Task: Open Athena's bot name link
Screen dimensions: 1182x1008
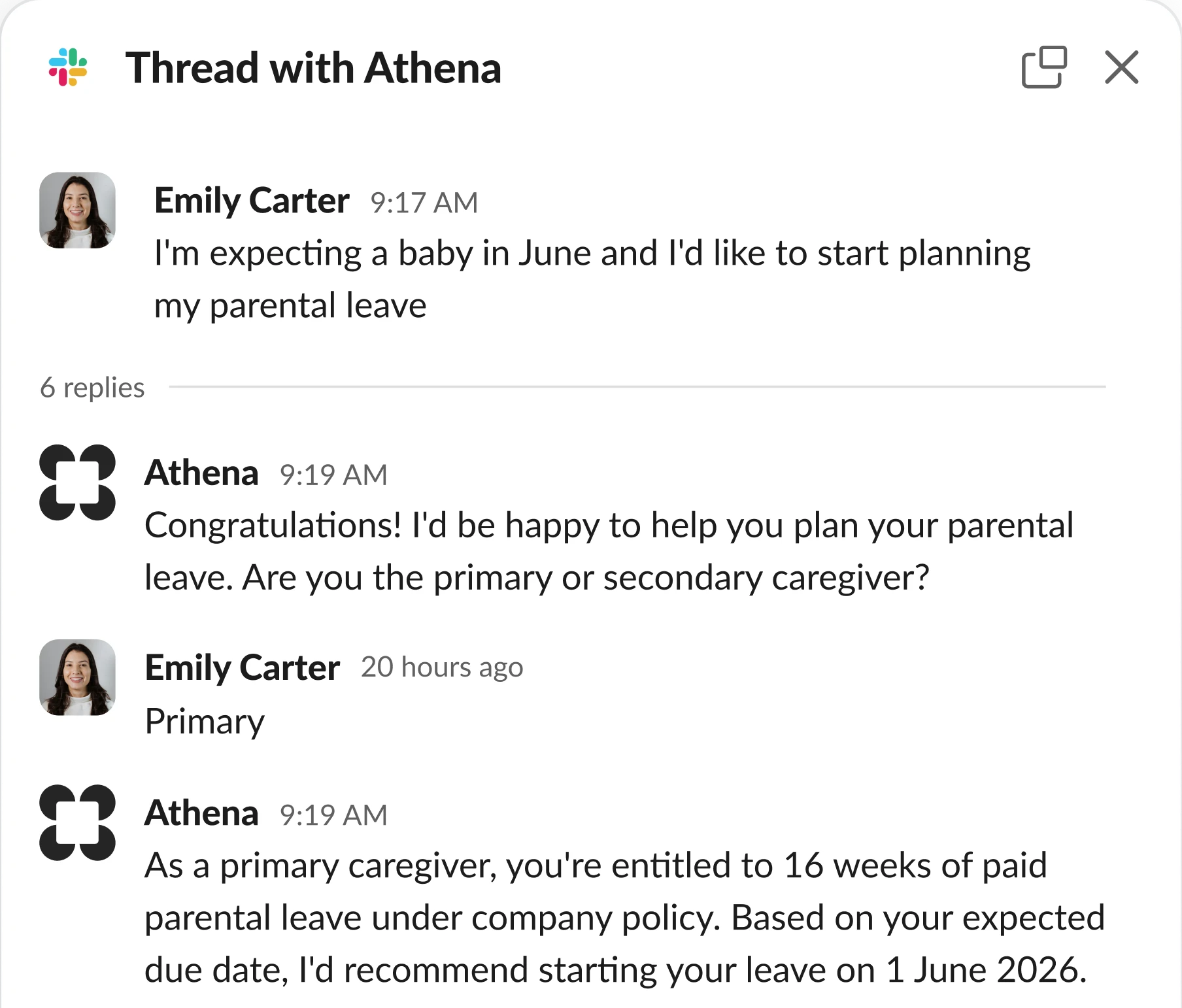Action: point(201,473)
